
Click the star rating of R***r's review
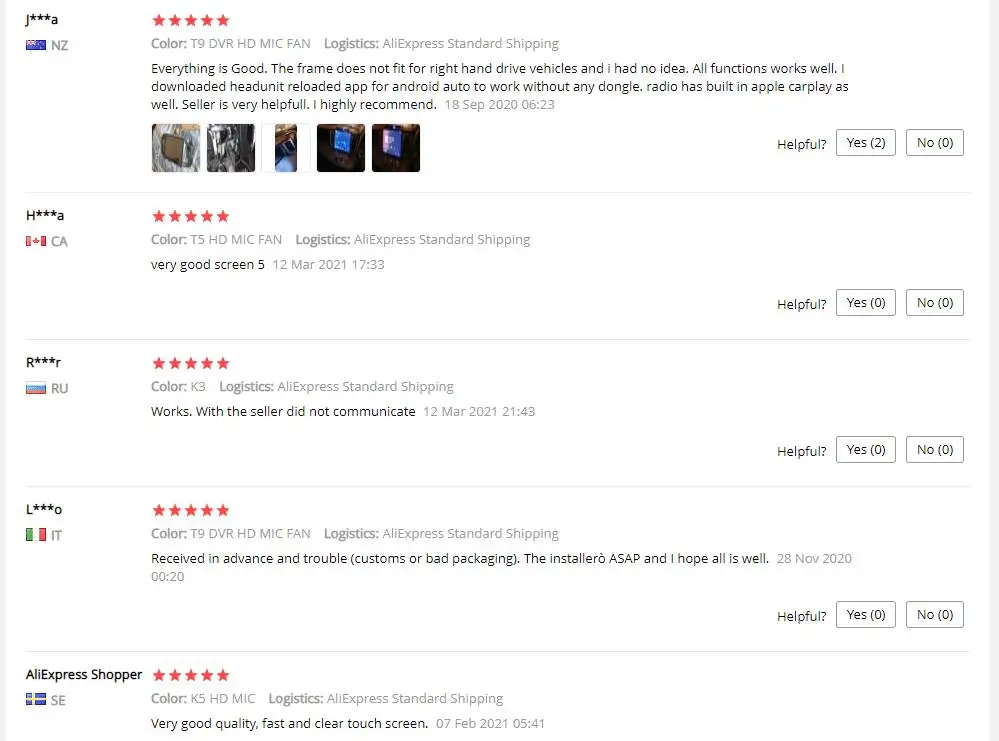pyautogui.click(x=190, y=364)
